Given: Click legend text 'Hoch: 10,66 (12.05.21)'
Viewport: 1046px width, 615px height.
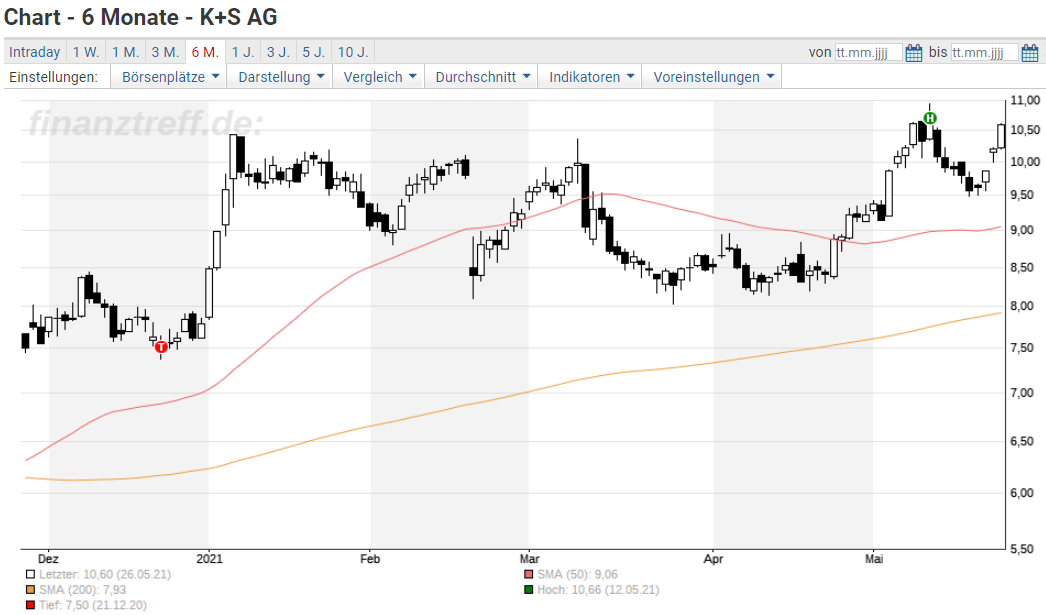Looking at the screenshot, I should coord(598,590).
